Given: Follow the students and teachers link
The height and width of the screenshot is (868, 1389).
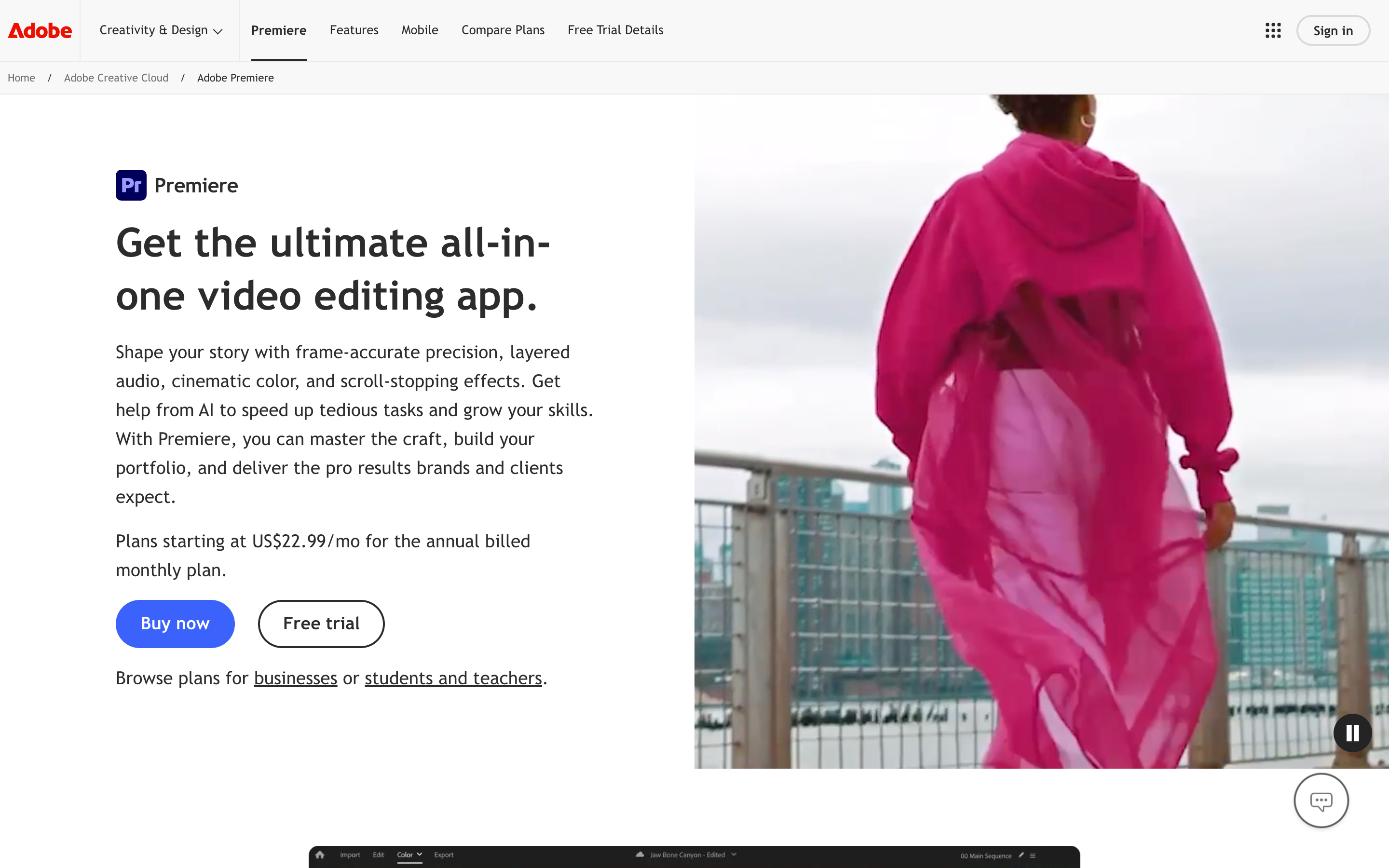Looking at the screenshot, I should point(453,678).
